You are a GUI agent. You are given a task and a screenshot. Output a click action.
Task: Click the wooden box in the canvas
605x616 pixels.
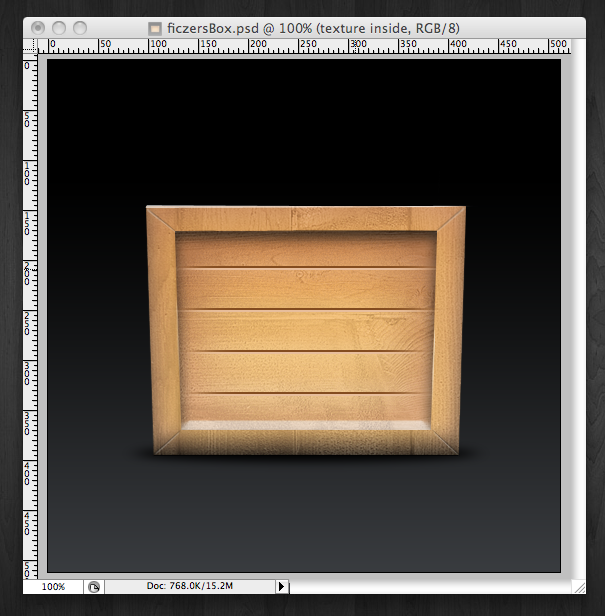tap(306, 330)
